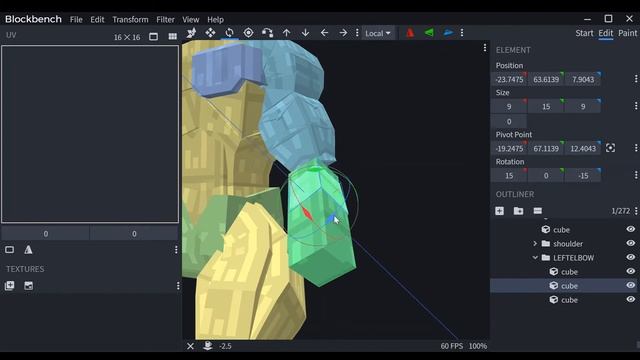Click the Rotation X field 15

click(x=509, y=176)
